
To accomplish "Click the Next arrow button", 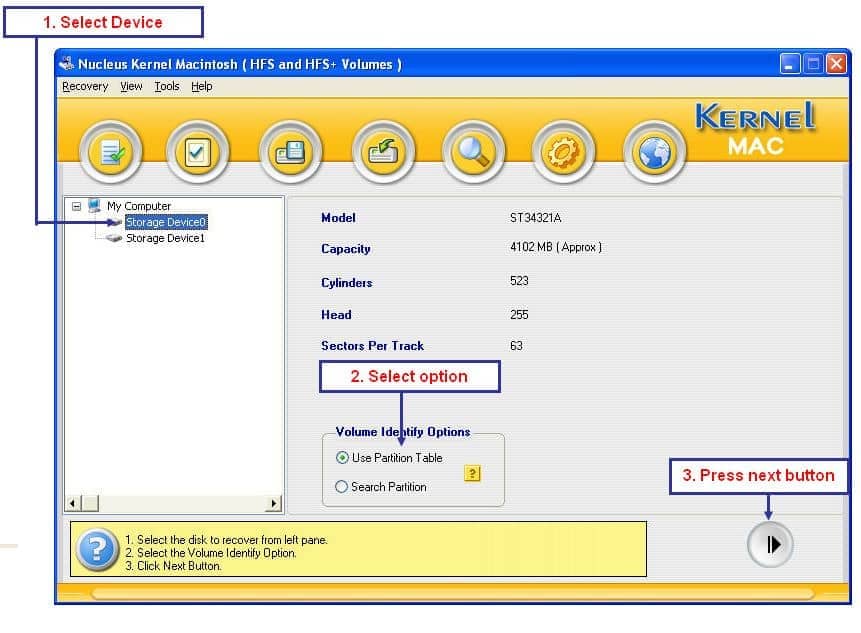I will tap(770, 545).
